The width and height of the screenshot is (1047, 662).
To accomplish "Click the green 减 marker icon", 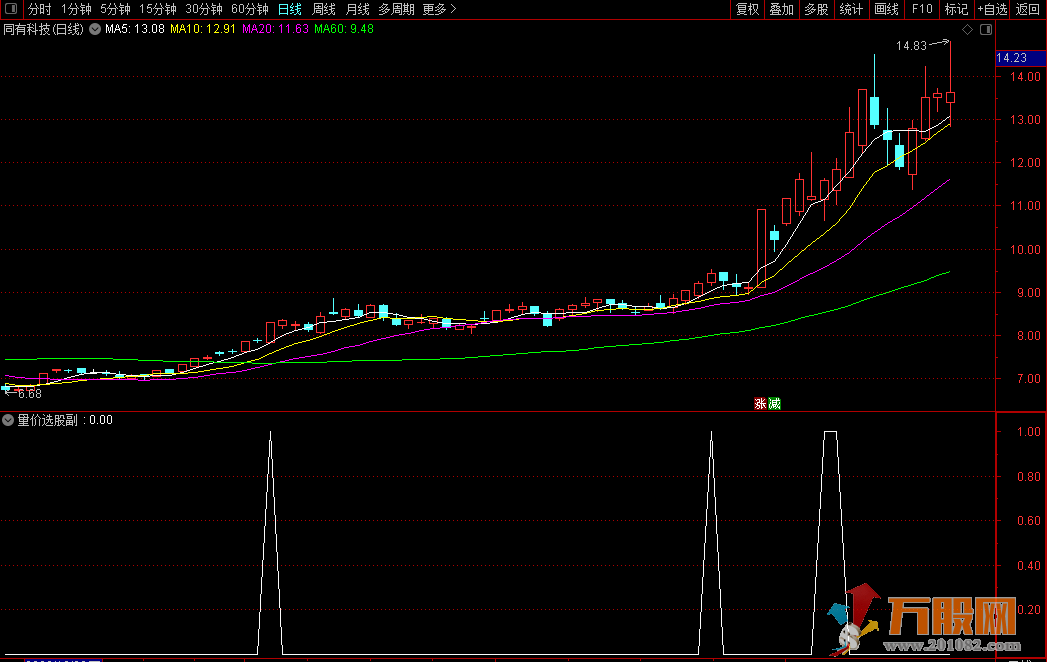I will point(773,404).
